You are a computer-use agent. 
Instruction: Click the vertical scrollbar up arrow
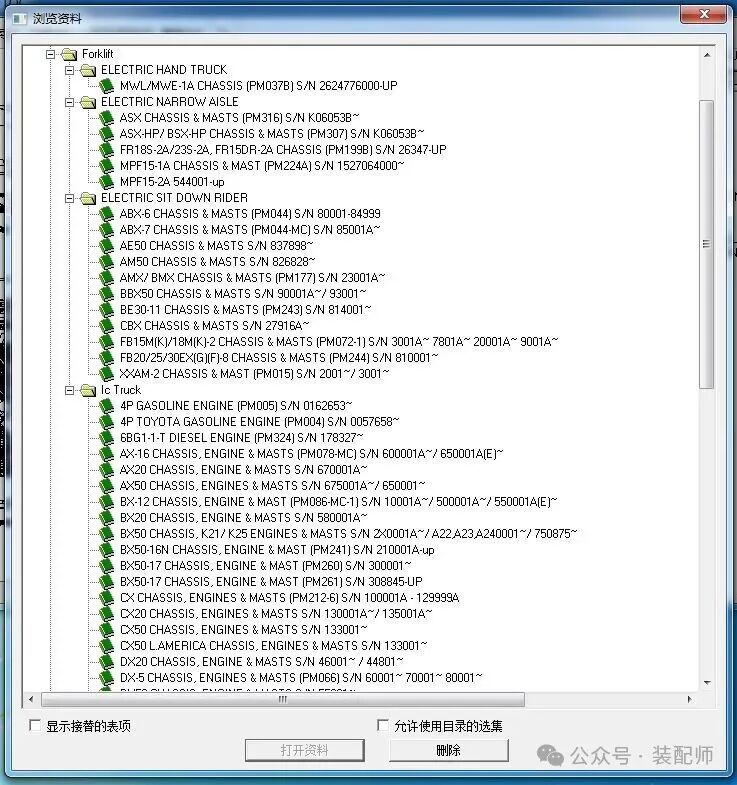pyautogui.click(x=707, y=55)
